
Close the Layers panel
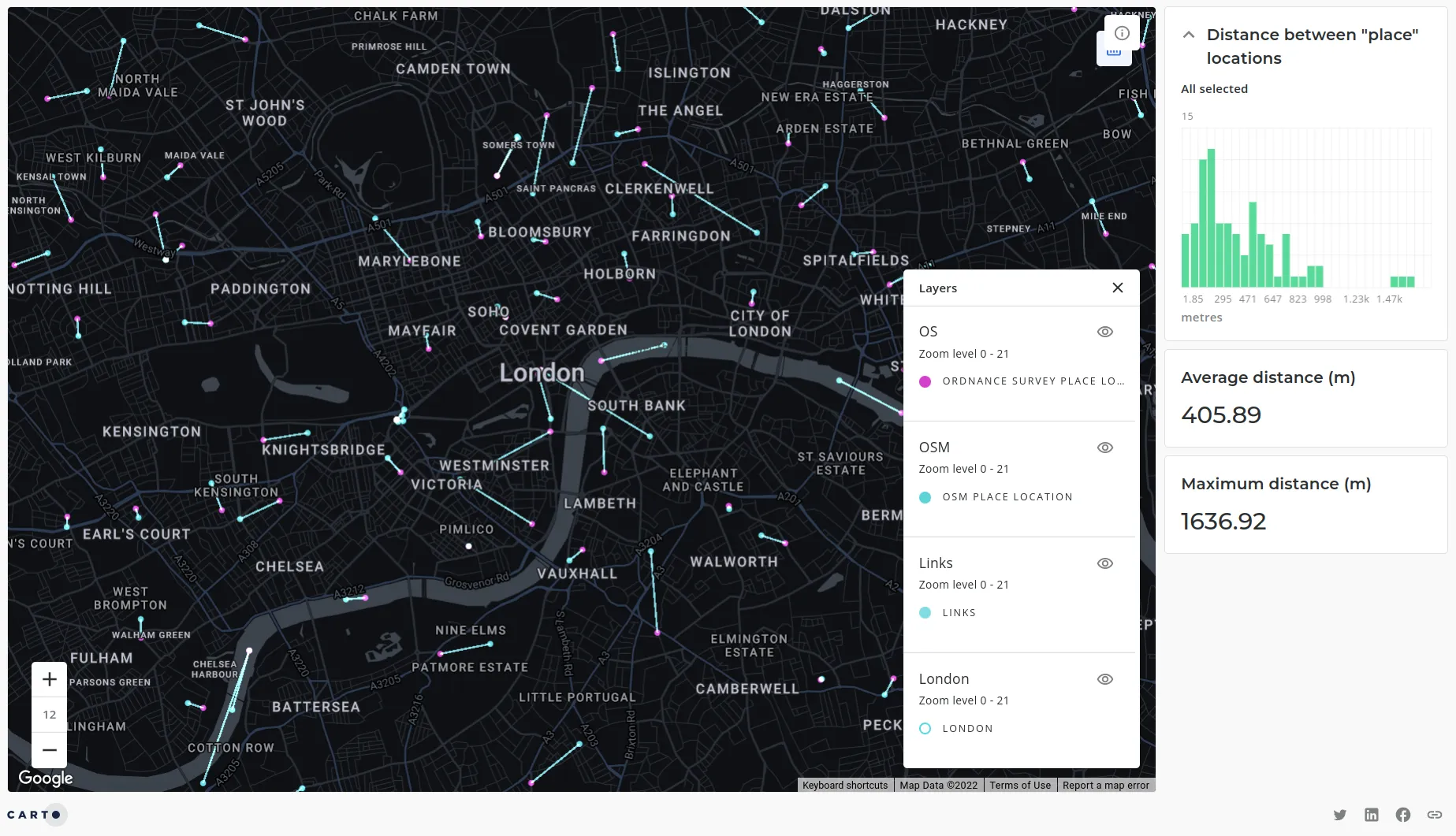(1117, 288)
